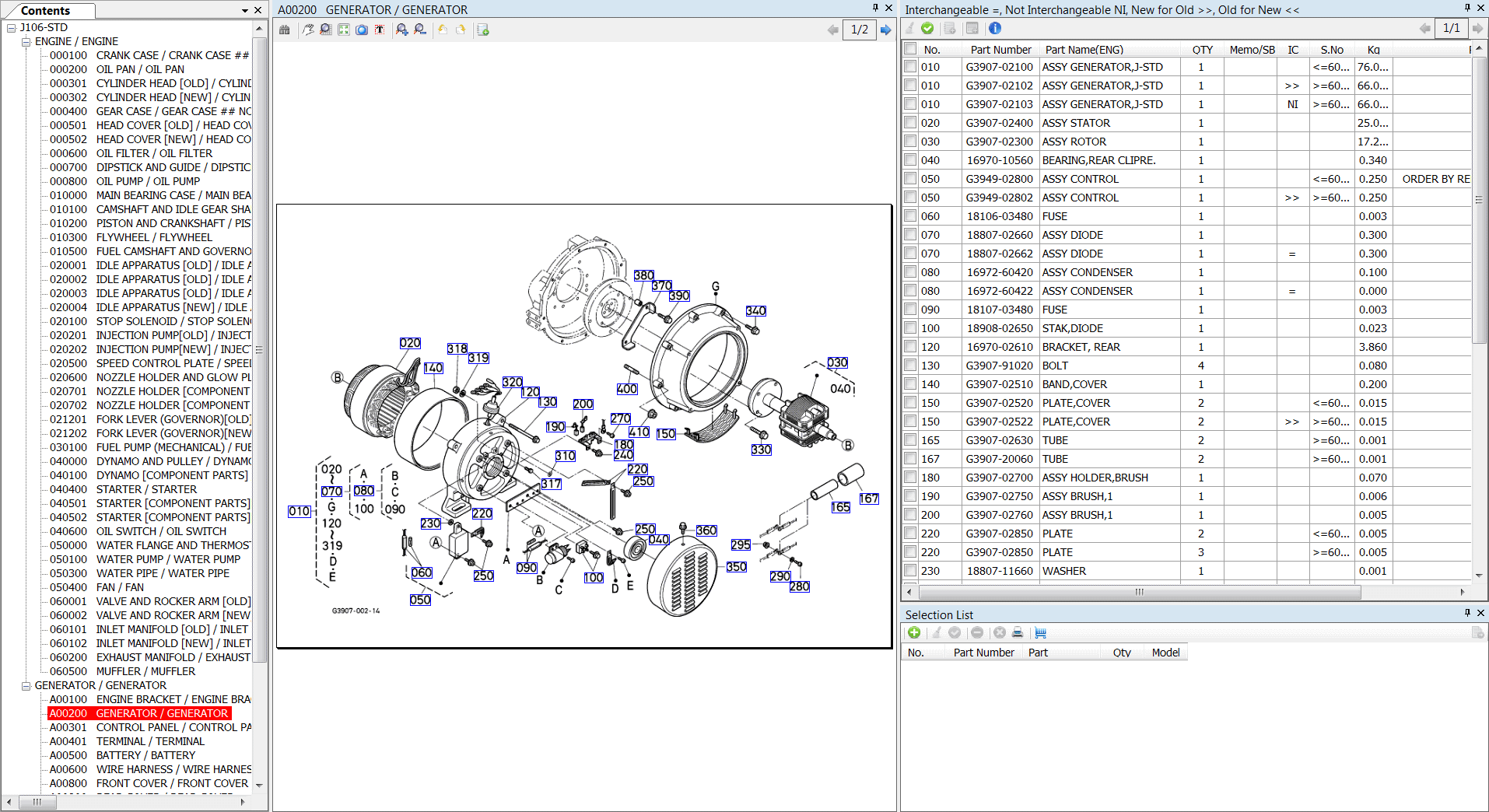Click the fit-to-window zoom icon

(x=343, y=30)
